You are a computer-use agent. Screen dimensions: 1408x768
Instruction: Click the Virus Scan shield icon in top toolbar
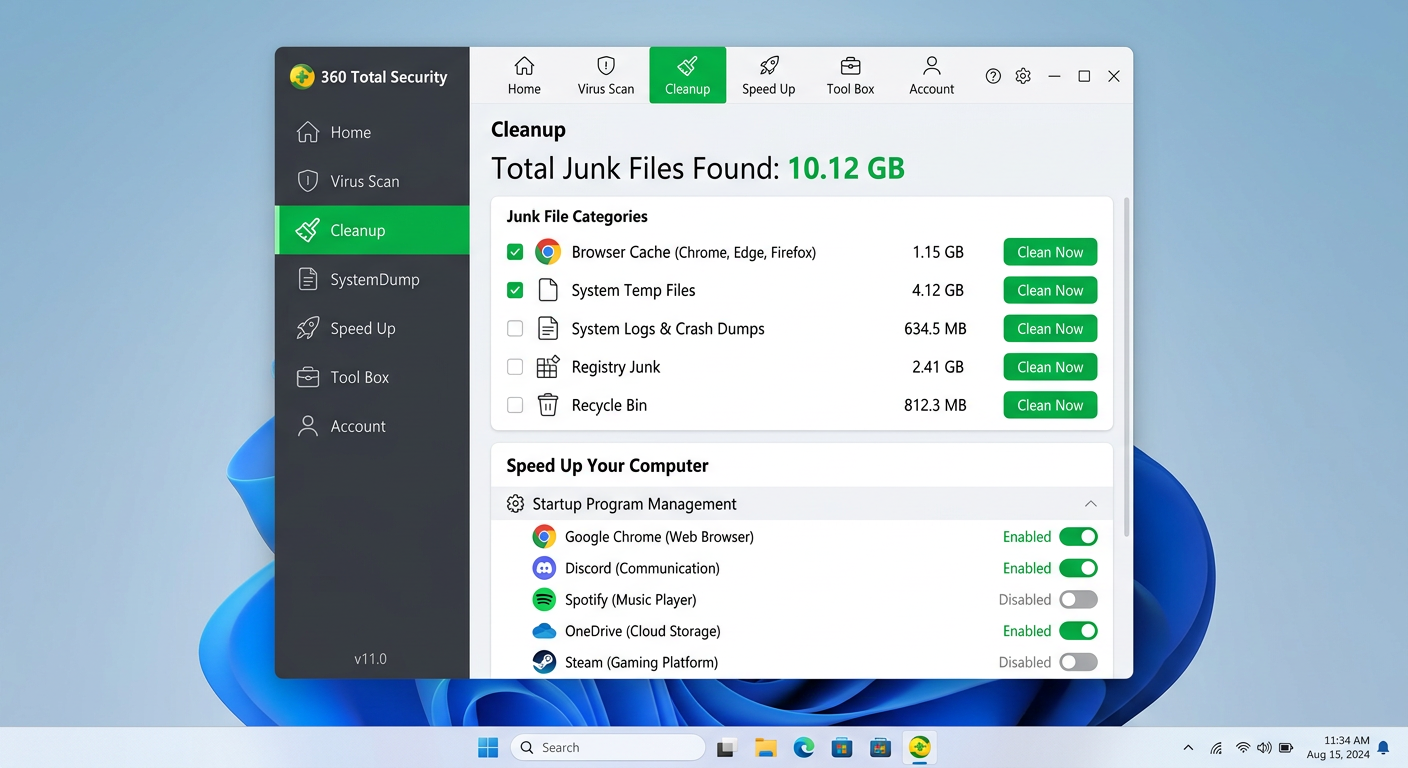[606, 67]
